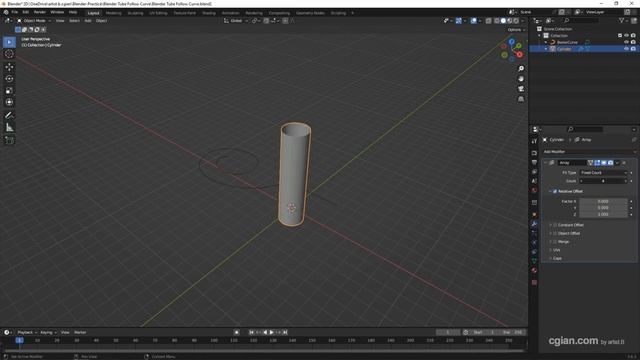Click the Blender logo menu icon
The width and height of the screenshot is (640, 360).
click(x=6, y=12)
